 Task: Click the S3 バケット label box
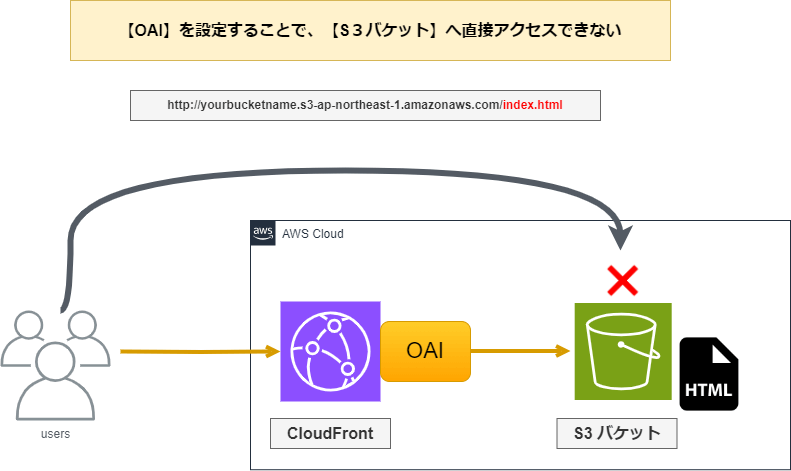(617, 433)
